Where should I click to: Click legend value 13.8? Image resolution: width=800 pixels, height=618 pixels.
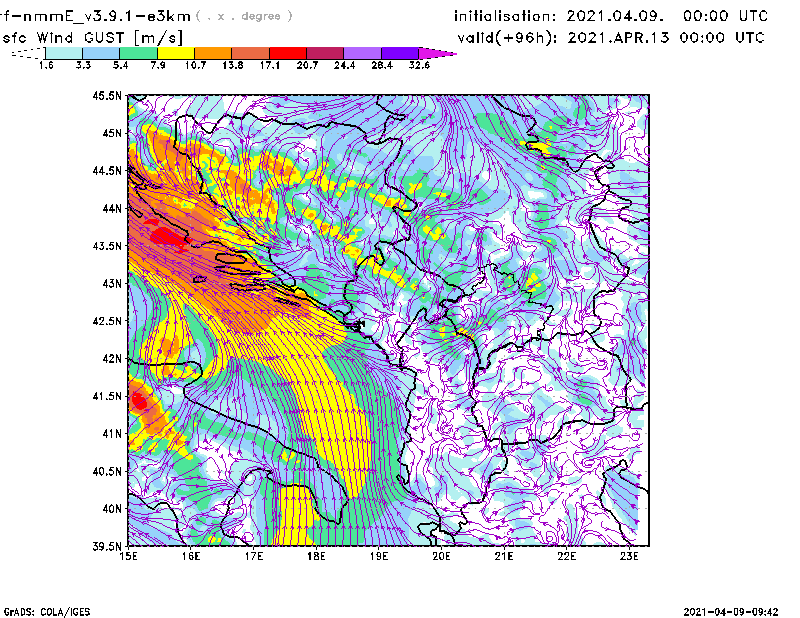233,65
